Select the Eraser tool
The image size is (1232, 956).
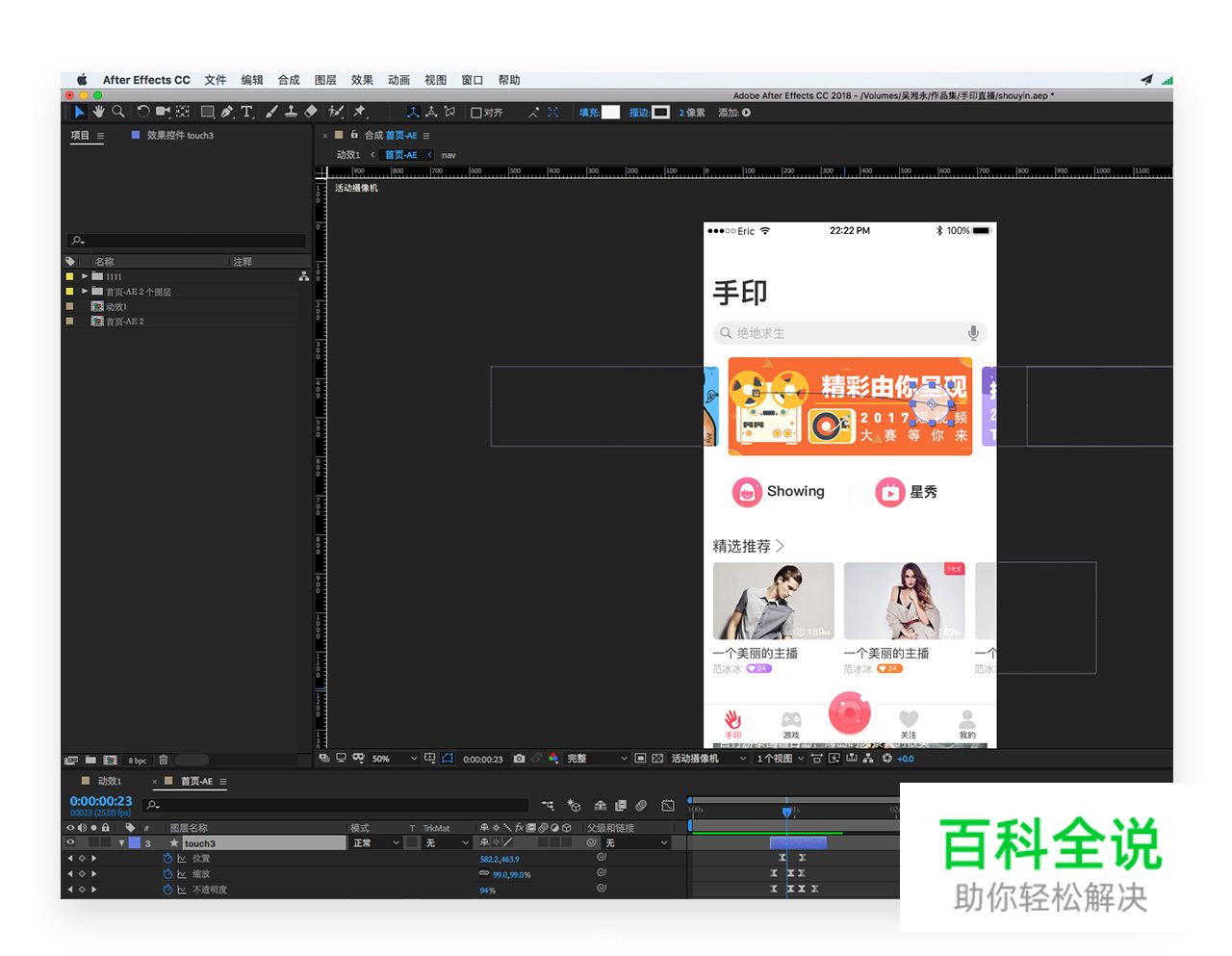[311, 112]
